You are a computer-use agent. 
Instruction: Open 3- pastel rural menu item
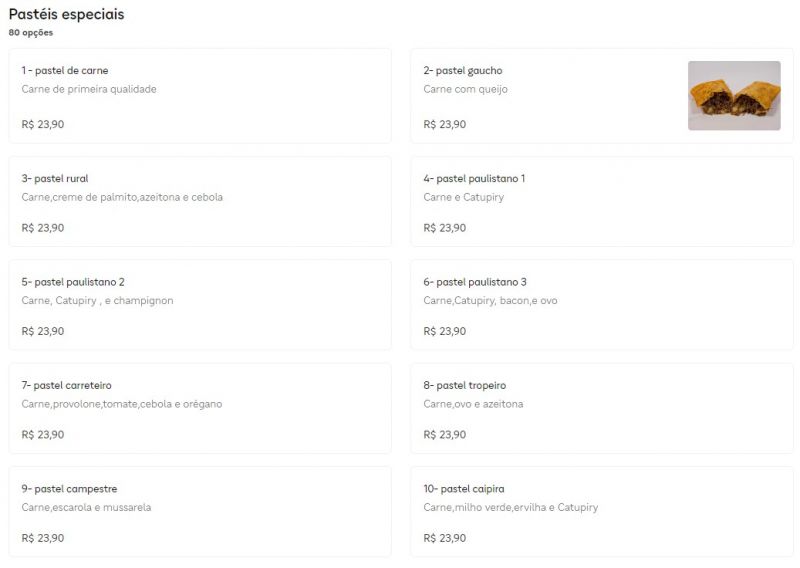[200, 202]
